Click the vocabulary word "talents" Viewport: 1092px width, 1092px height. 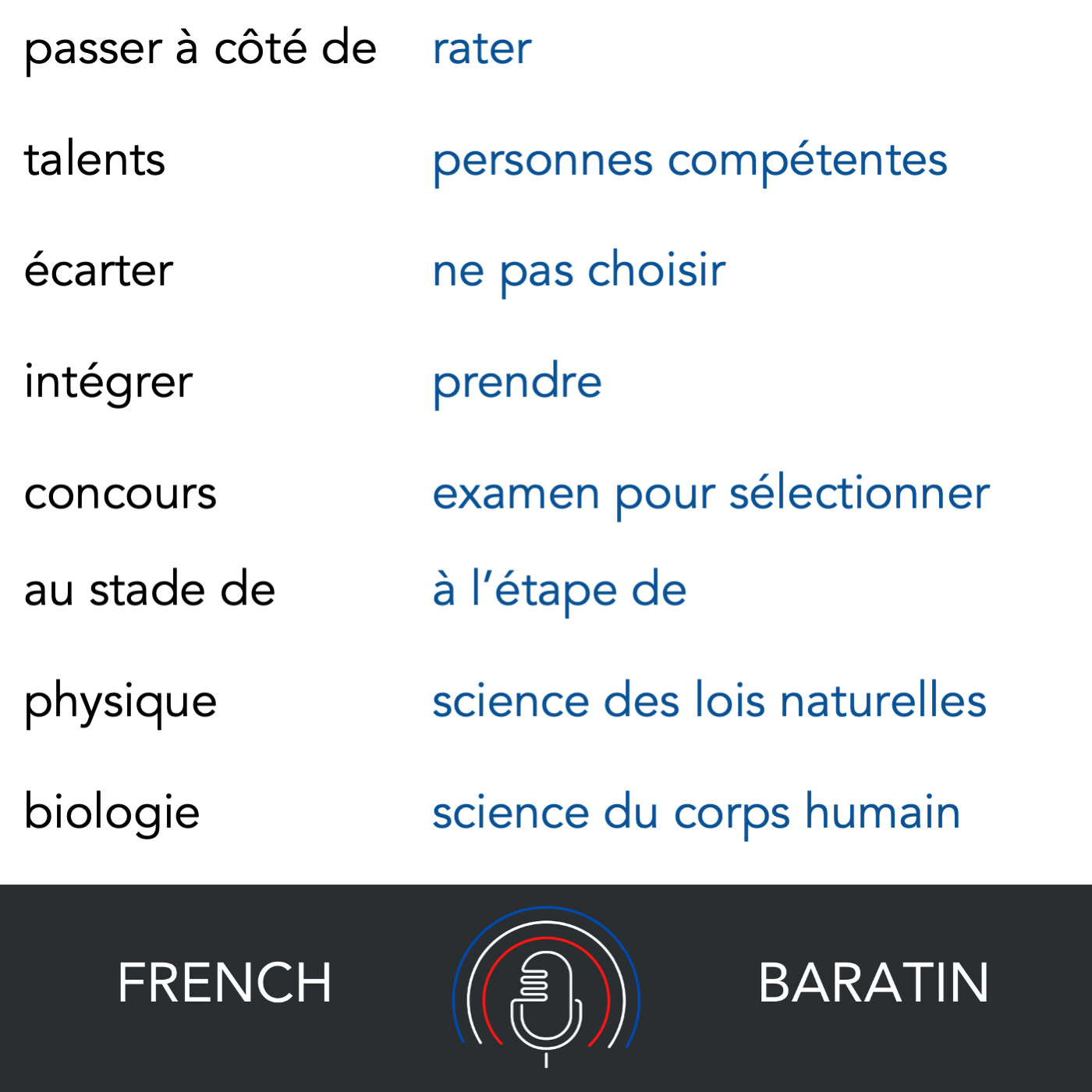click(x=94, y=161)
